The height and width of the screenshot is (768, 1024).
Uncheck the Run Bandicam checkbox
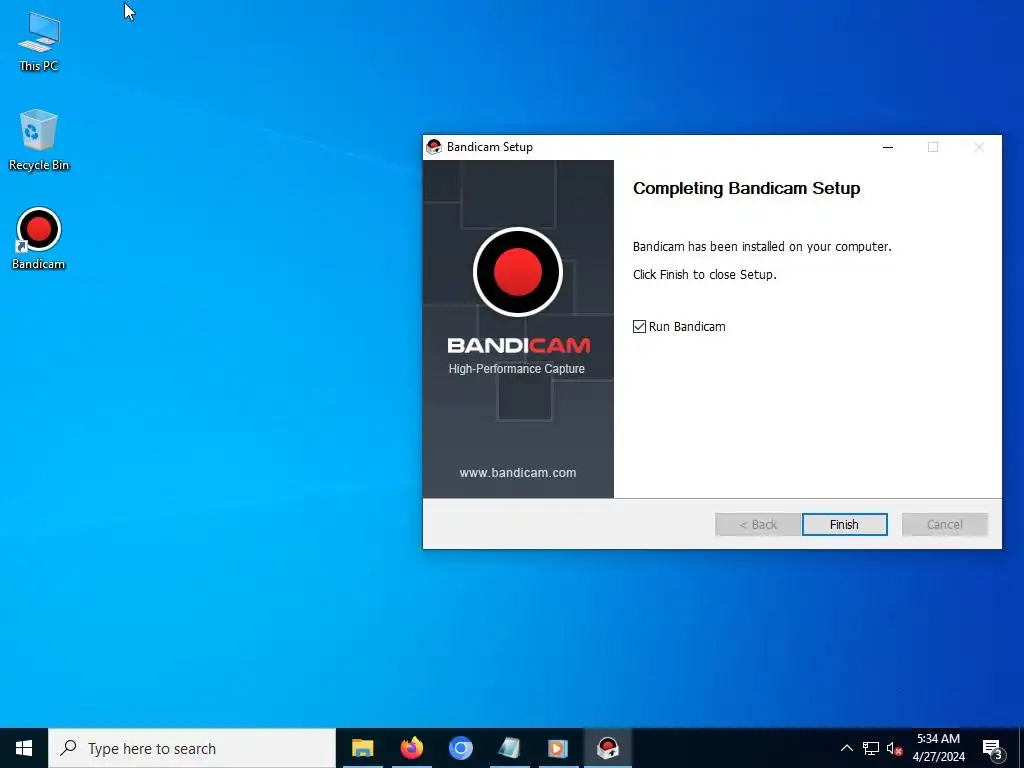tap(639, 327)
